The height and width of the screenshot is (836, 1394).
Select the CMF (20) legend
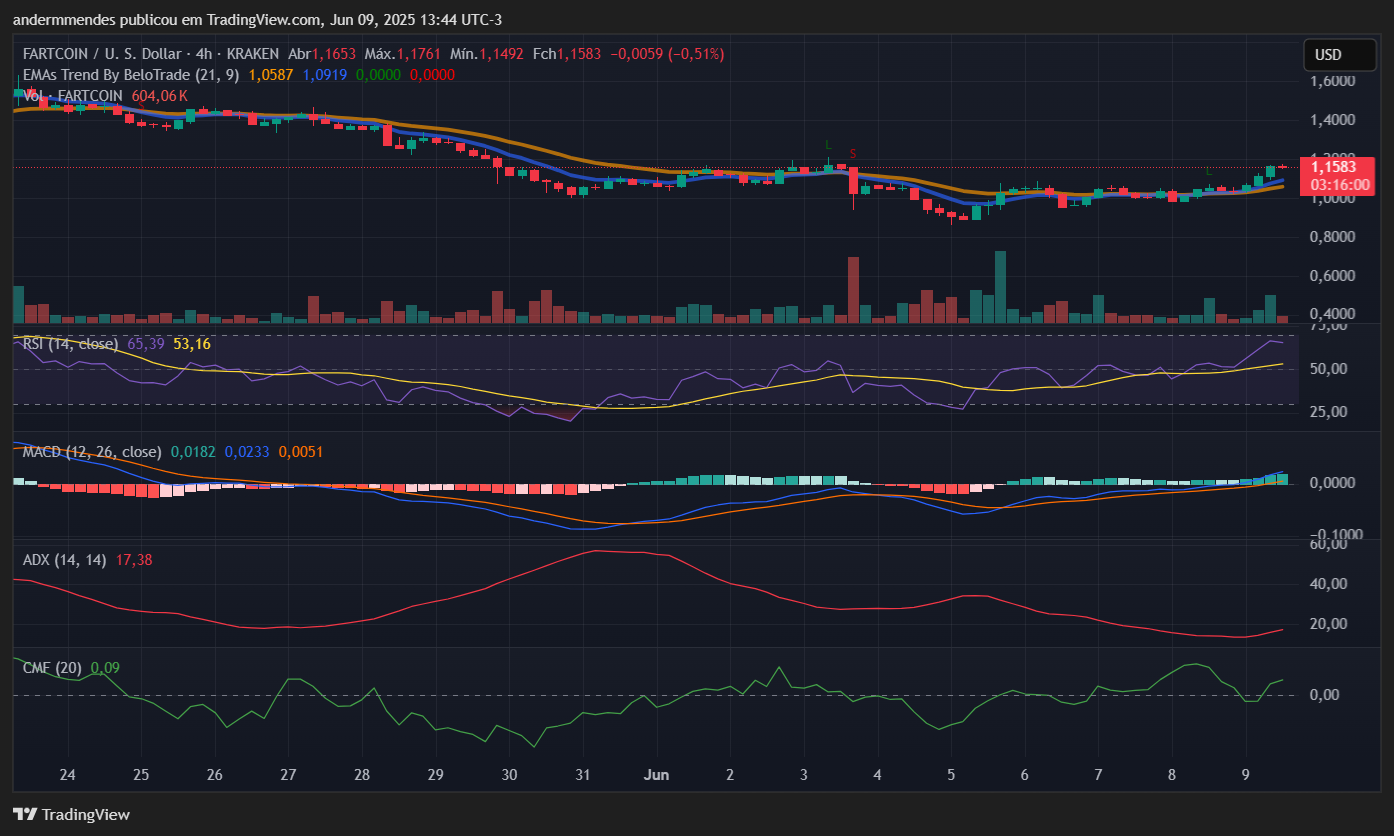pos(53,667)
